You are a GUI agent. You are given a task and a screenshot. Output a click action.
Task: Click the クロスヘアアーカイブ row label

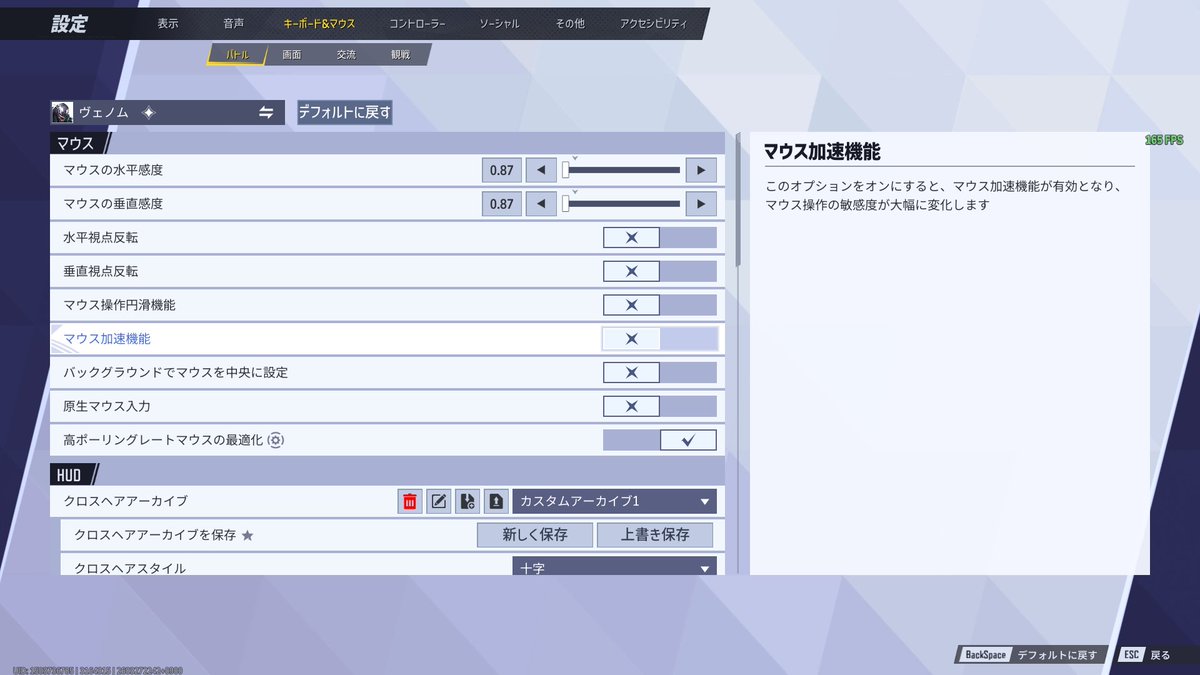pyautogui.click(x=125, y=501)
